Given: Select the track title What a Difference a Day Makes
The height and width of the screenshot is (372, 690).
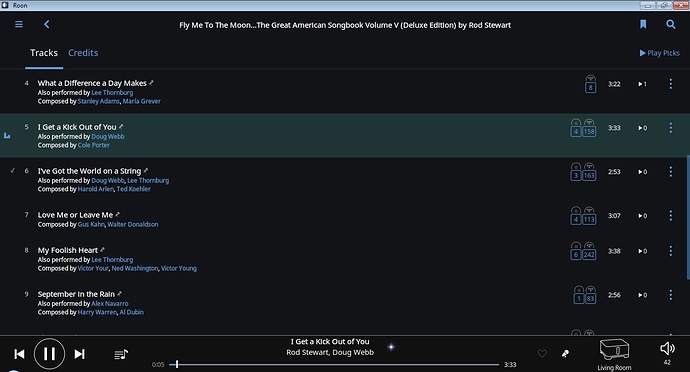Looking at the screenshot, I should tap(92, 83).
